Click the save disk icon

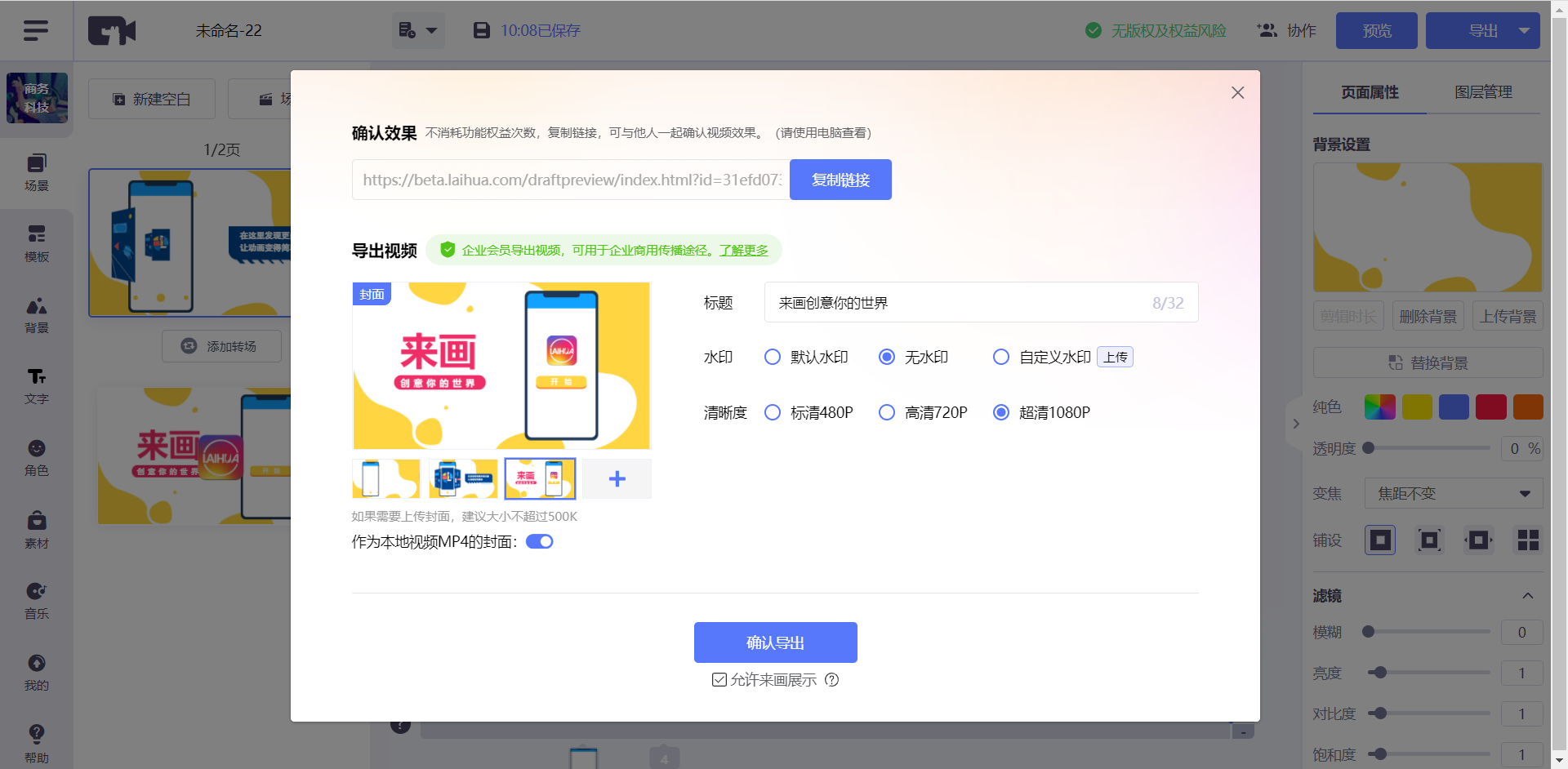(x=482, y=30)
